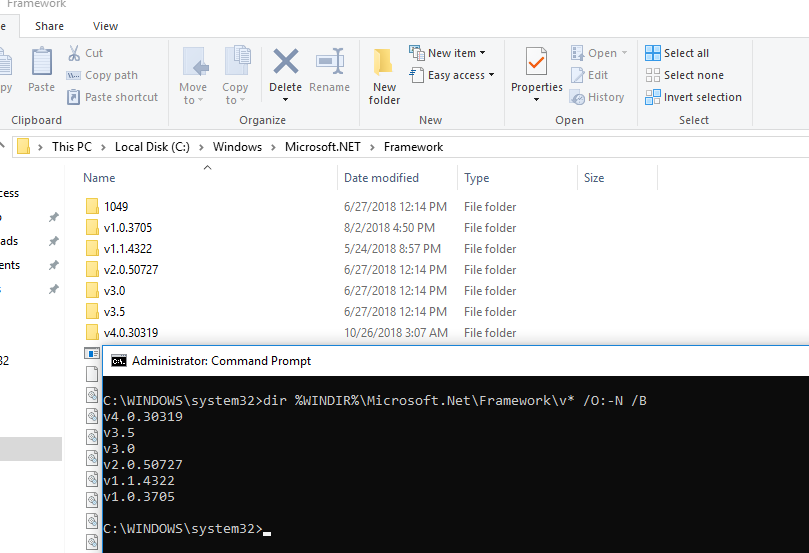Expand chevron after Windows breadcrumb
Viewport: 809px width, 553px height.
tap(273, 148)
